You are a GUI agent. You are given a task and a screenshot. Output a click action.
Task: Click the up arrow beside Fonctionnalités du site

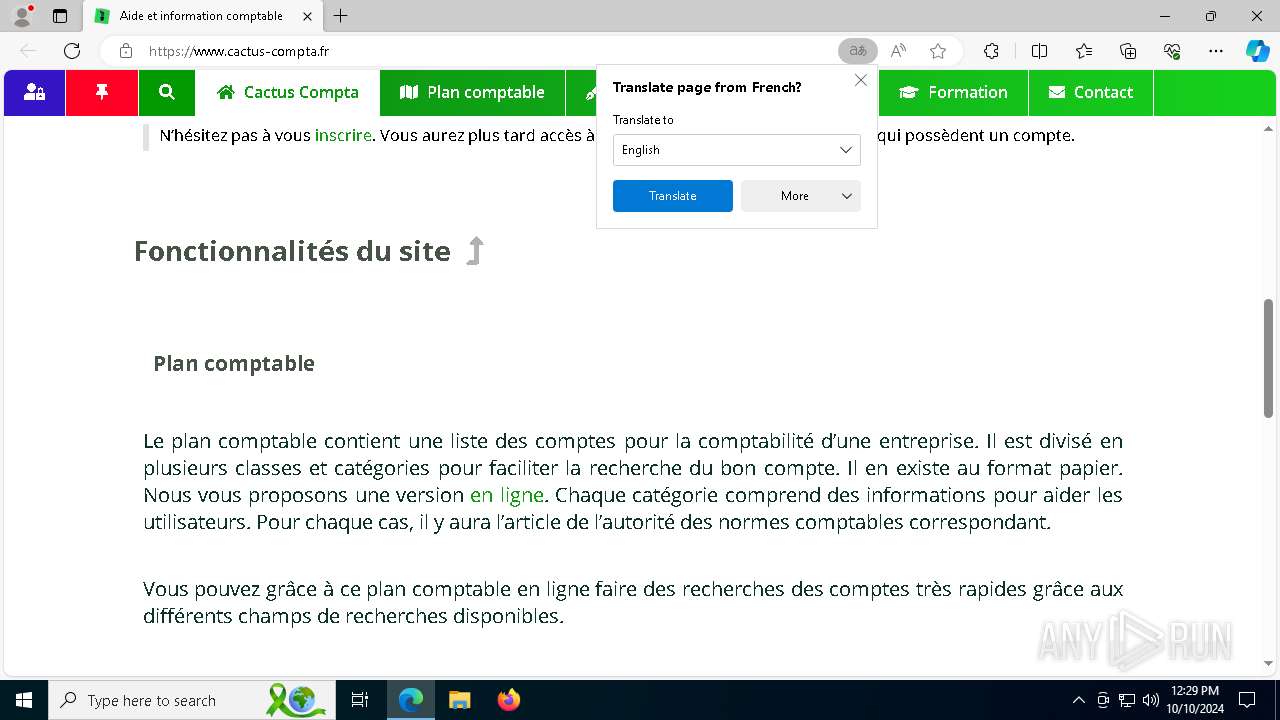[x=476, y=251]
